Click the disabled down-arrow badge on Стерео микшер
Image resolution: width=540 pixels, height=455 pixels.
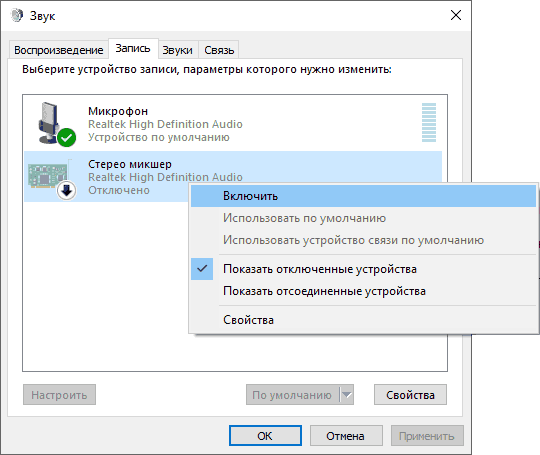tap(66, 190)
